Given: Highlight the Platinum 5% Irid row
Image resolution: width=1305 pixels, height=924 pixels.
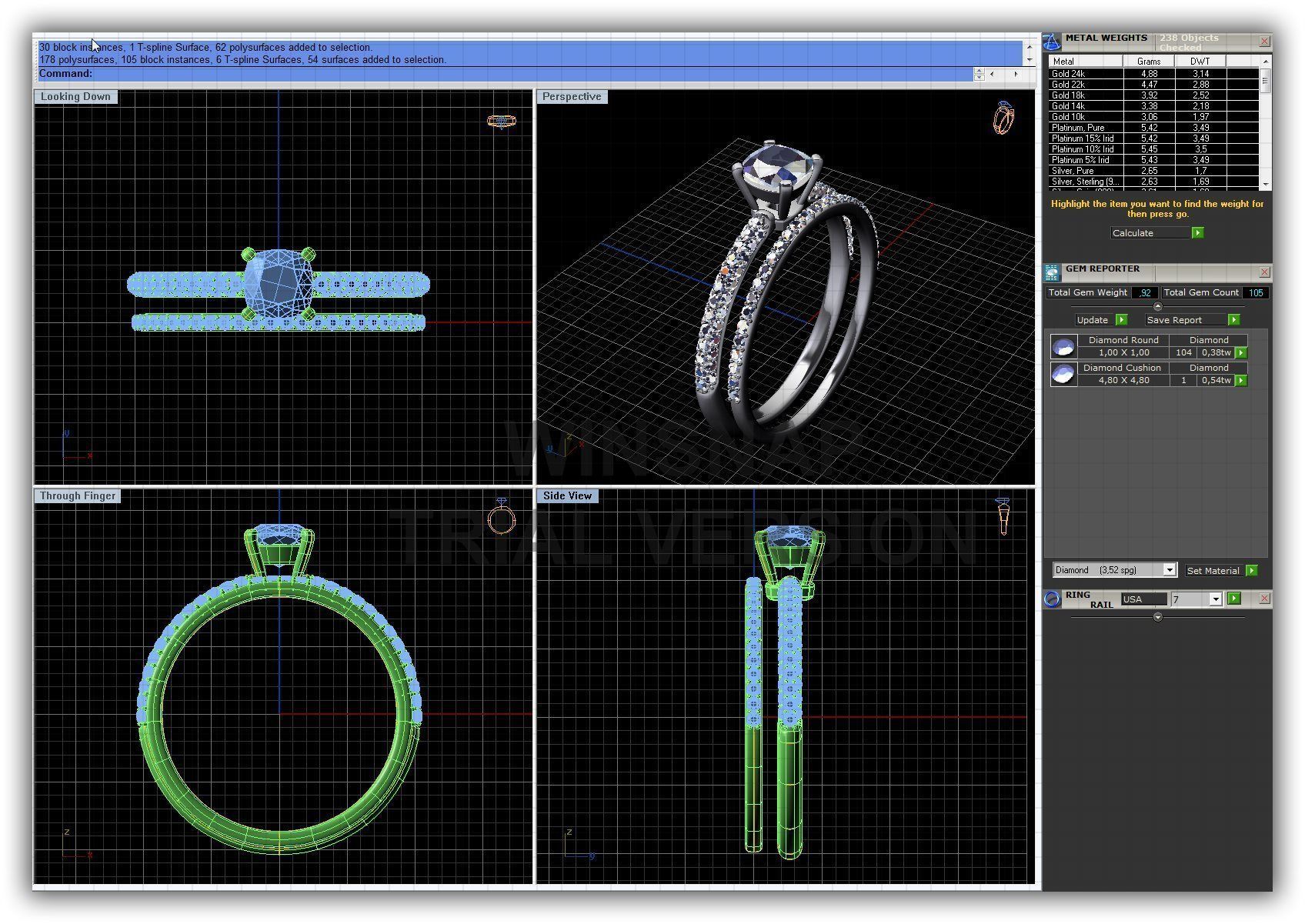Looking at the screenshot, I should click(x=1153, y=160).
